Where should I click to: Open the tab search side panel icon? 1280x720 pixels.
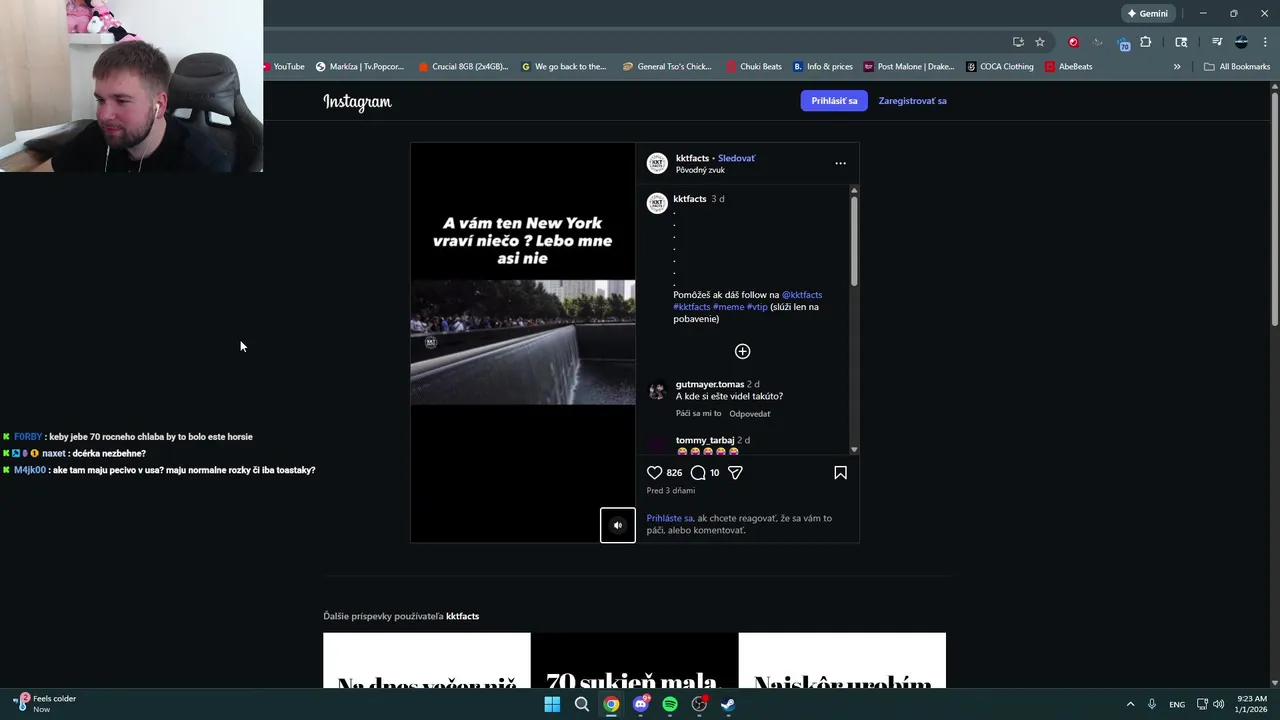tap(1181, 42)
